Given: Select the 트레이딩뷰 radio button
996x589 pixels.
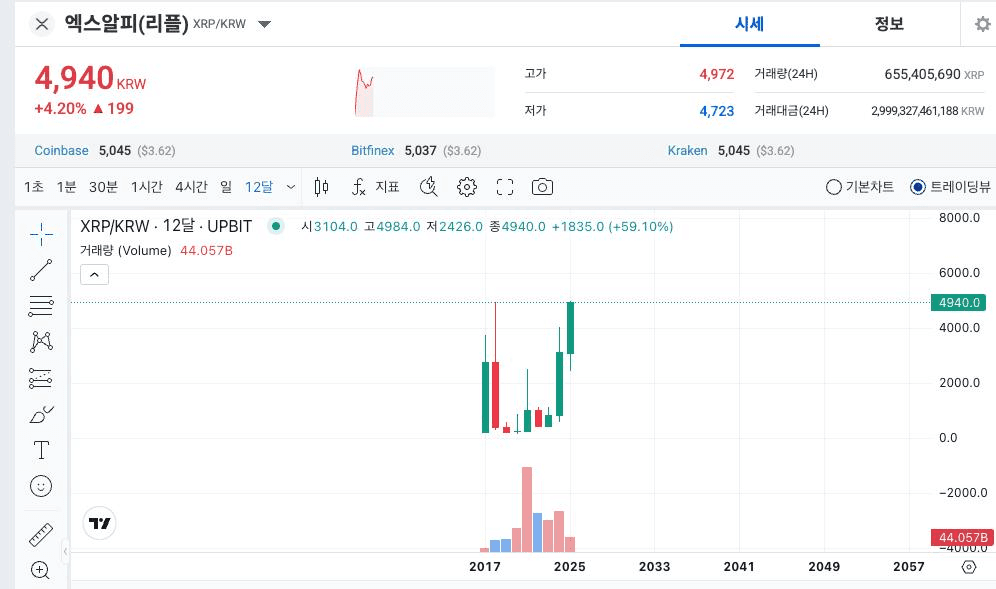Looking at the screenshot, I should coord(917,187).
